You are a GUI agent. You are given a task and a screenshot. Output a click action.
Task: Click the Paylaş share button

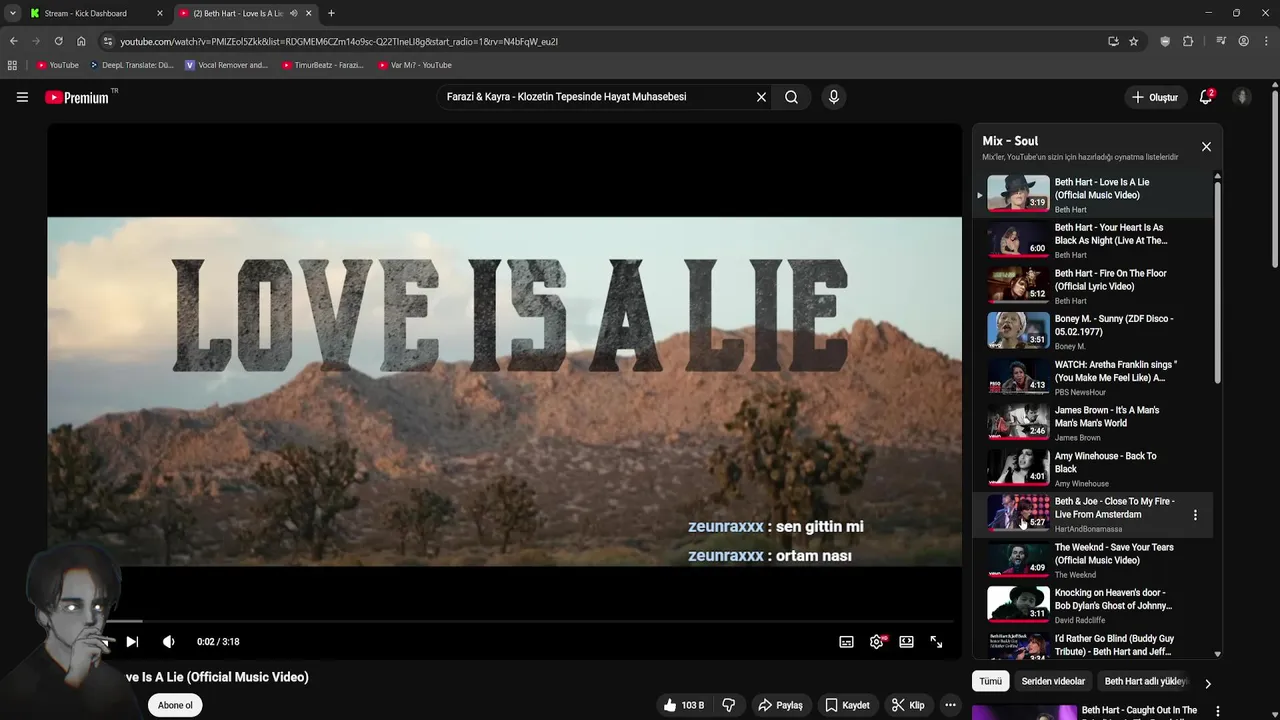pyautogui.click(x=780, y=705)
